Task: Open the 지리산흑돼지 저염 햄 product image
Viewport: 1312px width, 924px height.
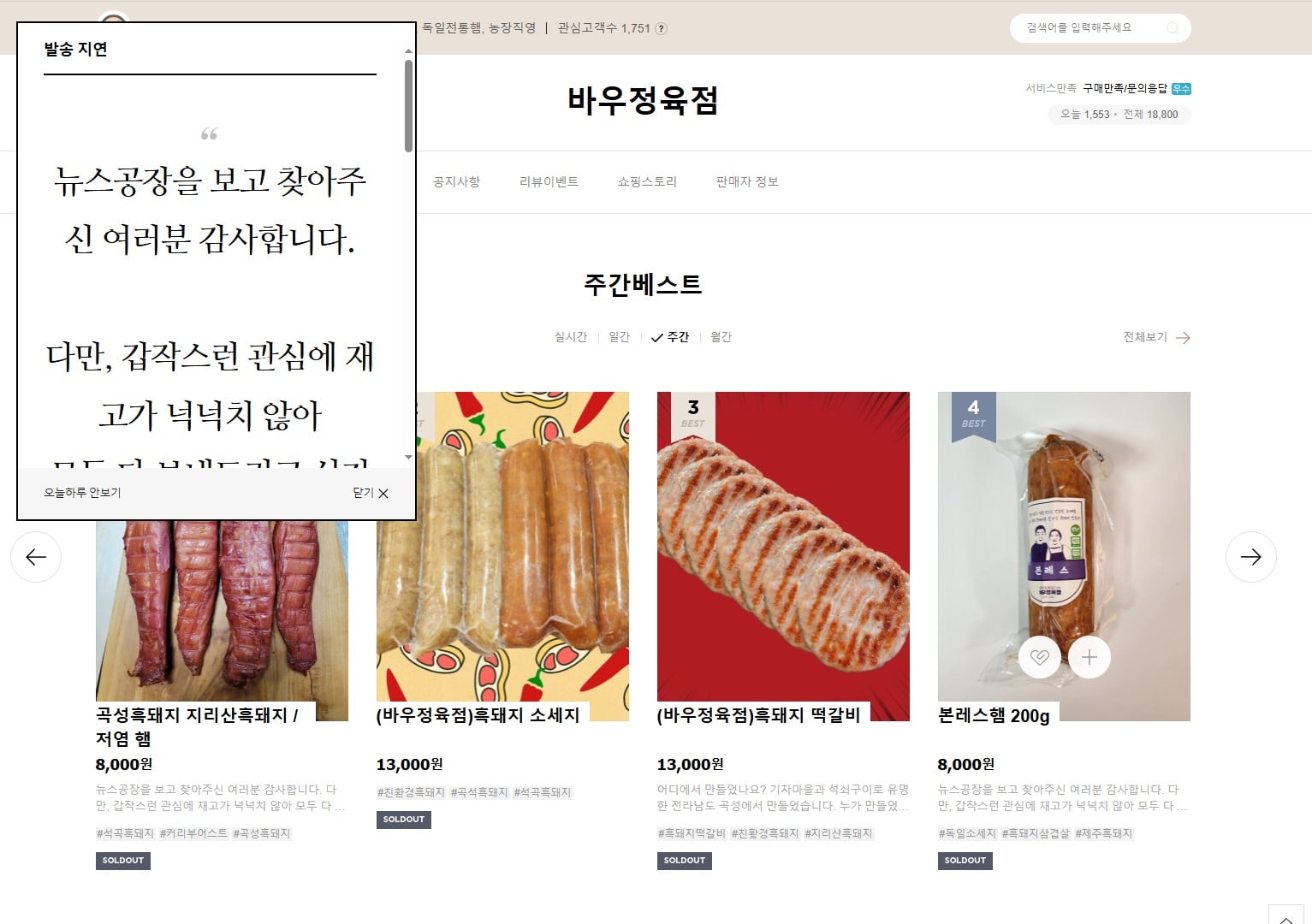Action: [x=222, y=620]
